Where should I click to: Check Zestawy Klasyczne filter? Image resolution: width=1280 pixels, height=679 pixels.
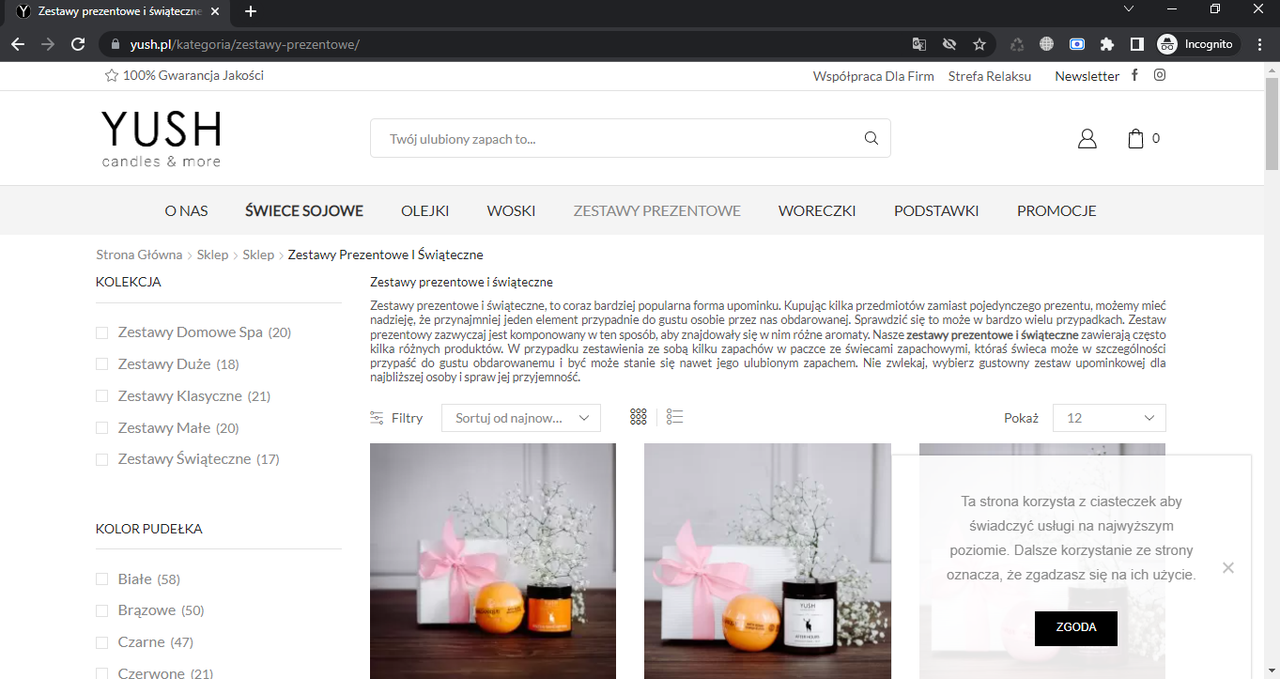pyautogui.click(x=102, y=396)
